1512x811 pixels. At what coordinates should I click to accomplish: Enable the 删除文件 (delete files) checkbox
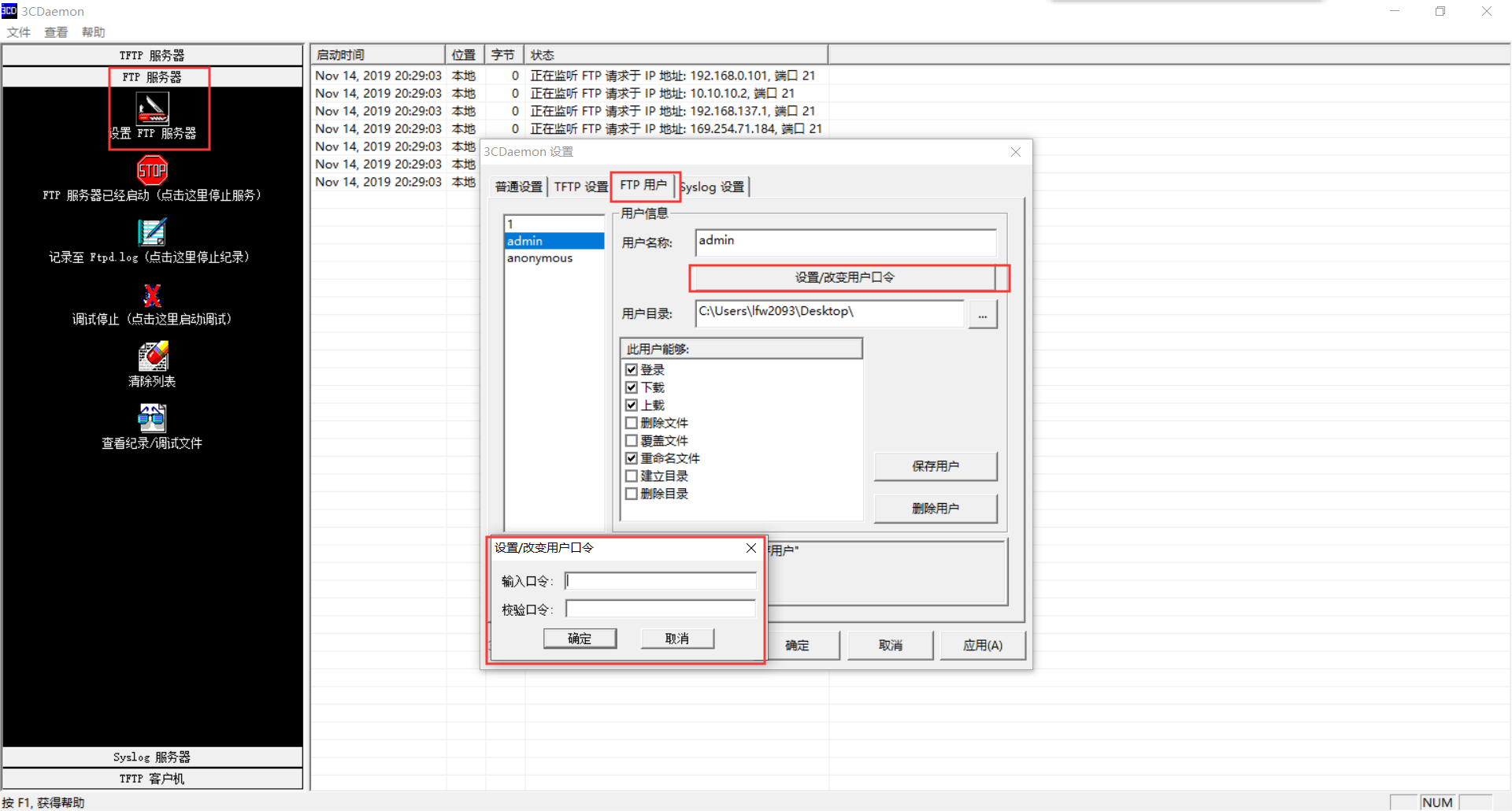[631, 423]
